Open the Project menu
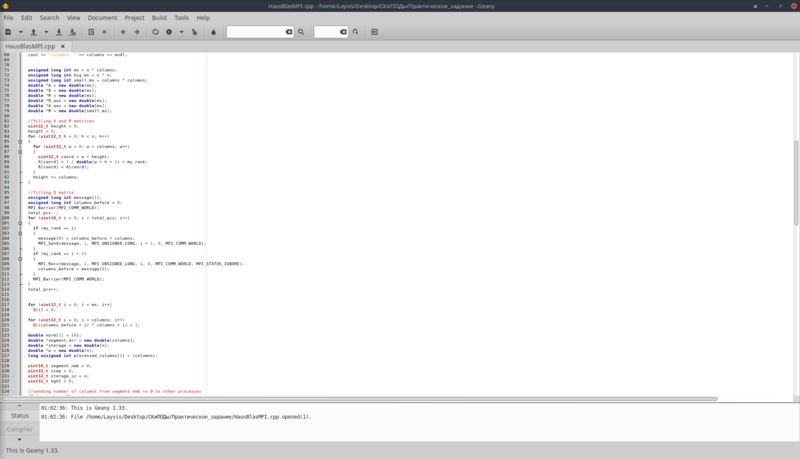800x459 pixels. tap(134, 18)
